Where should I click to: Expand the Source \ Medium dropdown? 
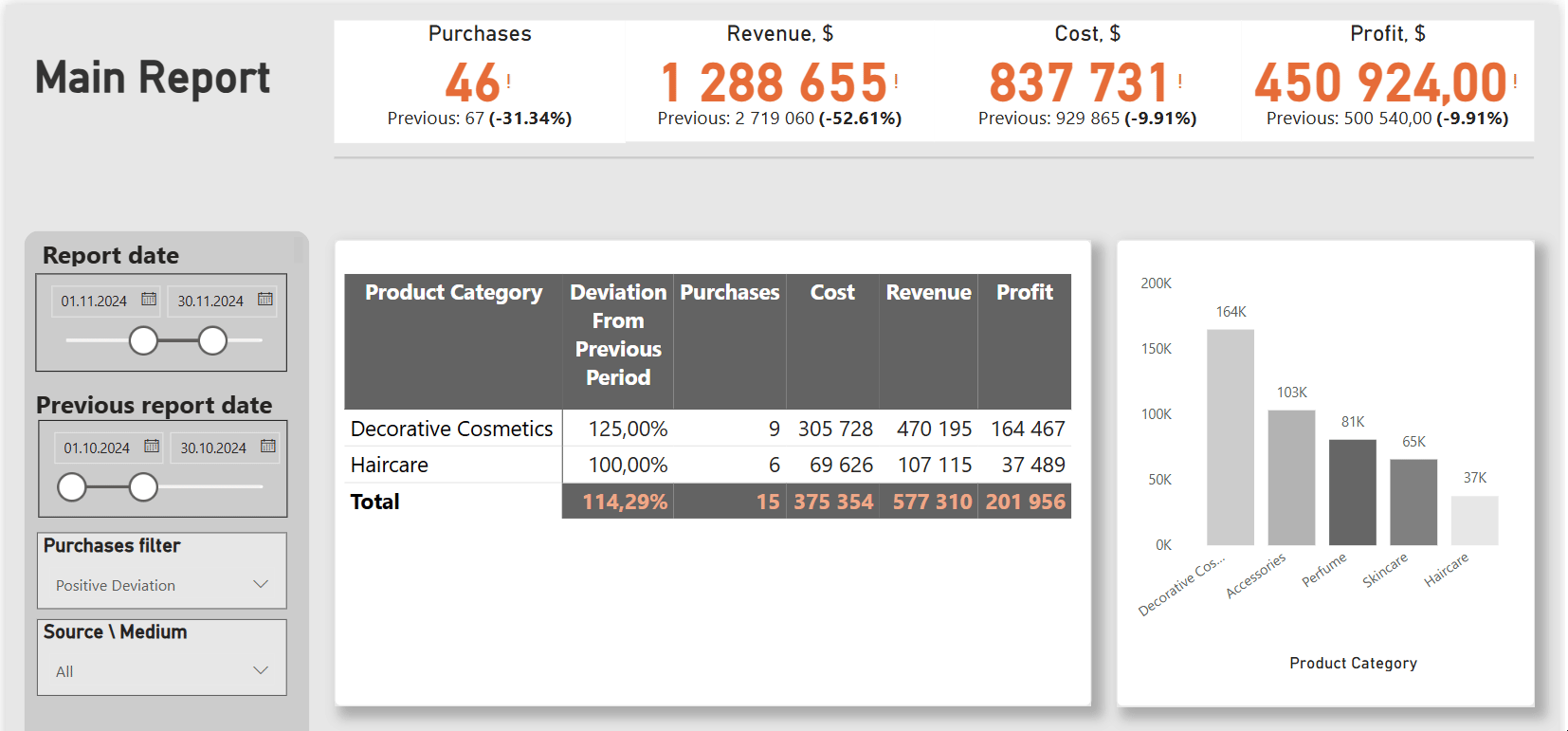coord(261,671)
